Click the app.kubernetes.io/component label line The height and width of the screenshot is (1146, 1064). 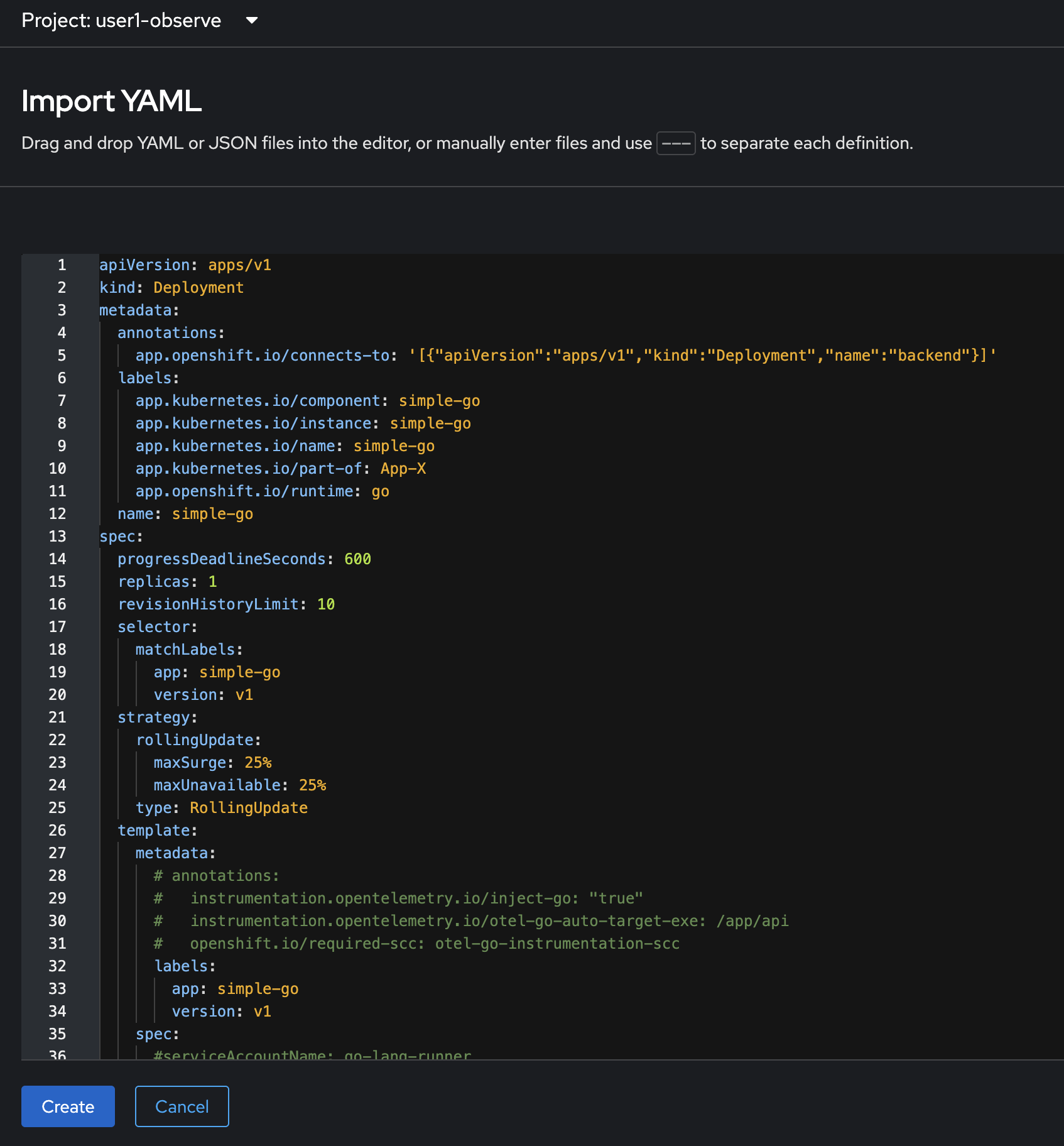point(308,401)
